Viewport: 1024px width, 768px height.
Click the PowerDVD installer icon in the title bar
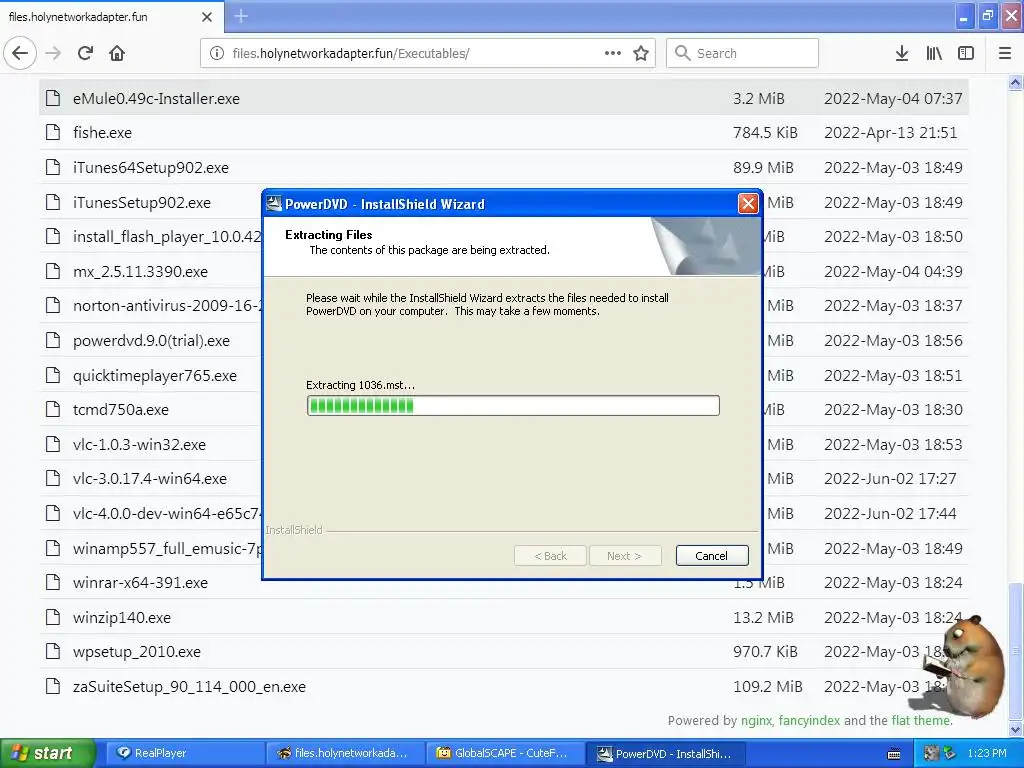[274, 204]
